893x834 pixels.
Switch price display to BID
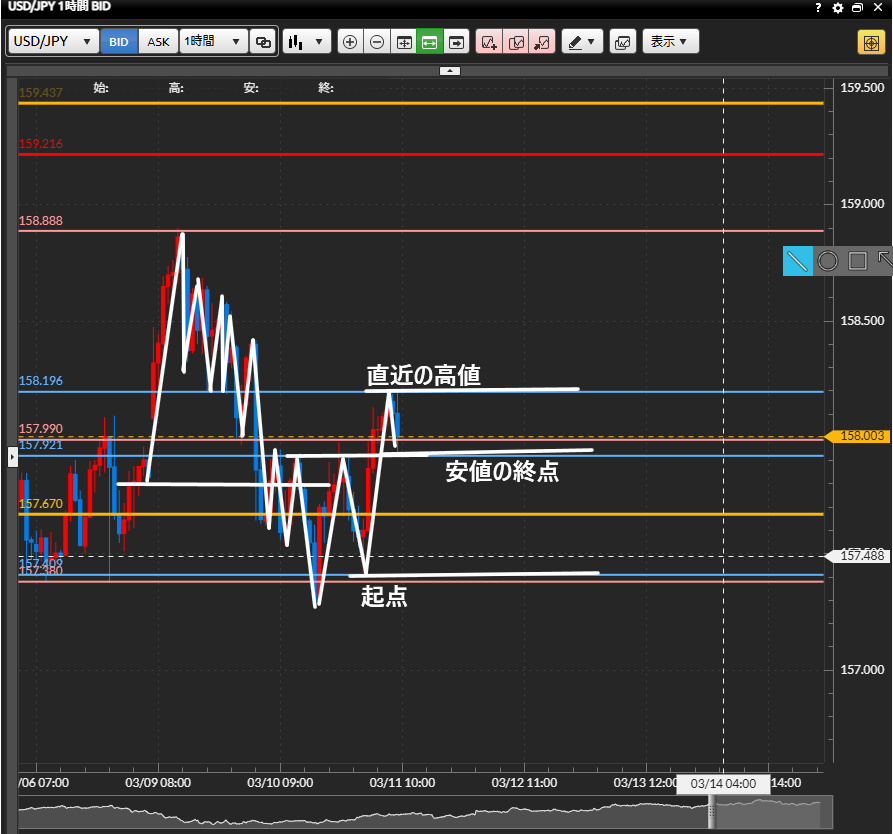pyautogui.click(x=119, y=42)
